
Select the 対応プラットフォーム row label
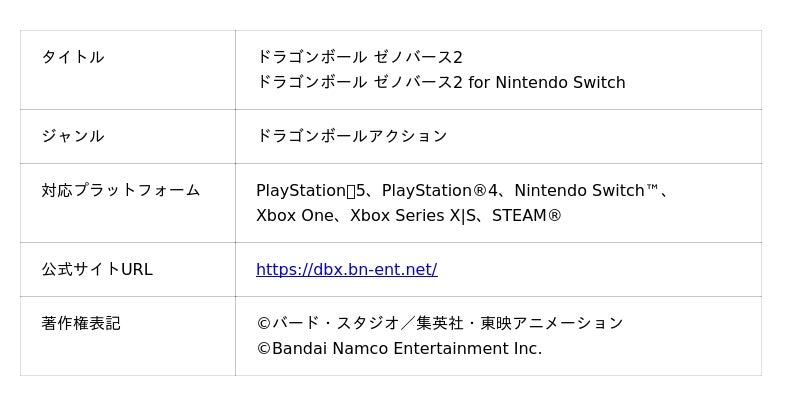[120, 190]
